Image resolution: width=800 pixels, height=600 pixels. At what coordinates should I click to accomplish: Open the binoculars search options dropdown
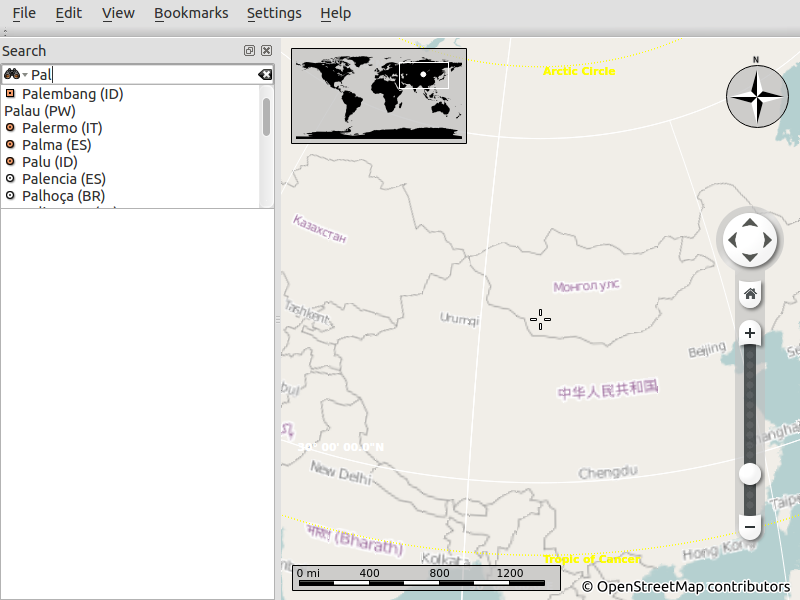(15, 75)
